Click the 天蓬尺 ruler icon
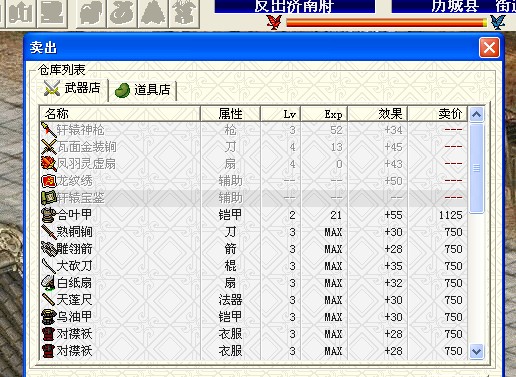The image size is (516, 377). pyautogui.click(x=49, y=300)
